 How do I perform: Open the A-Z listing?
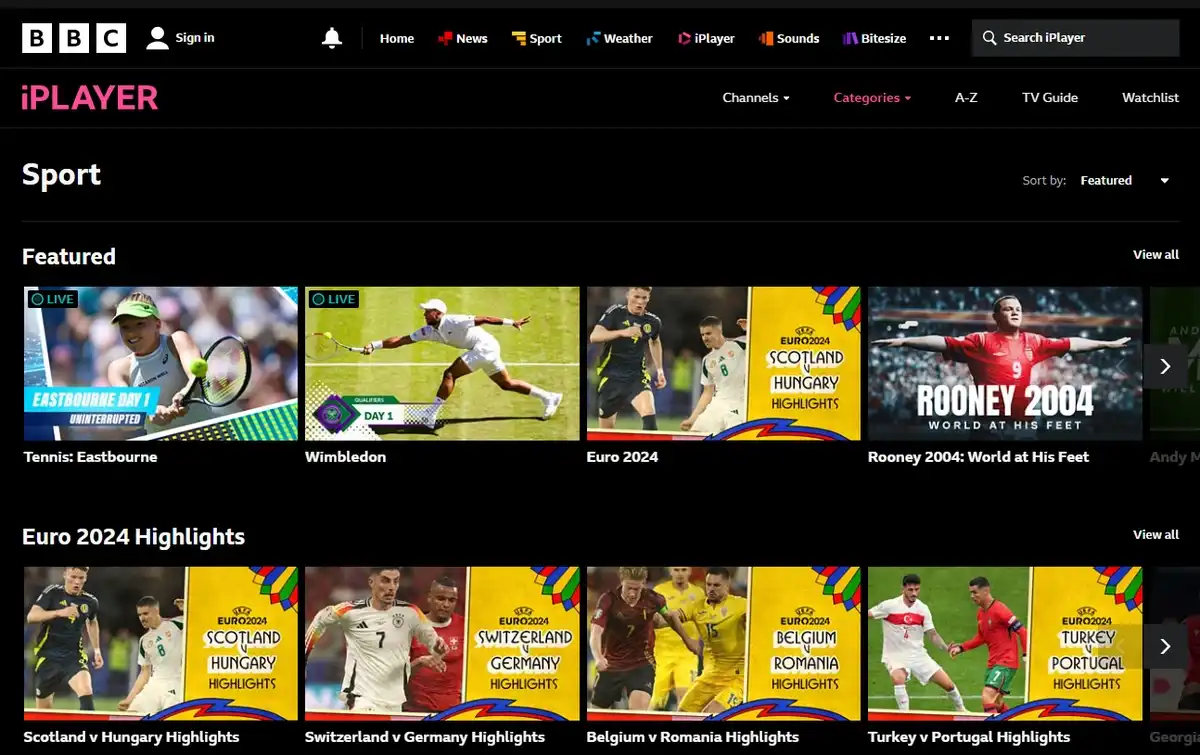(966, 97)
